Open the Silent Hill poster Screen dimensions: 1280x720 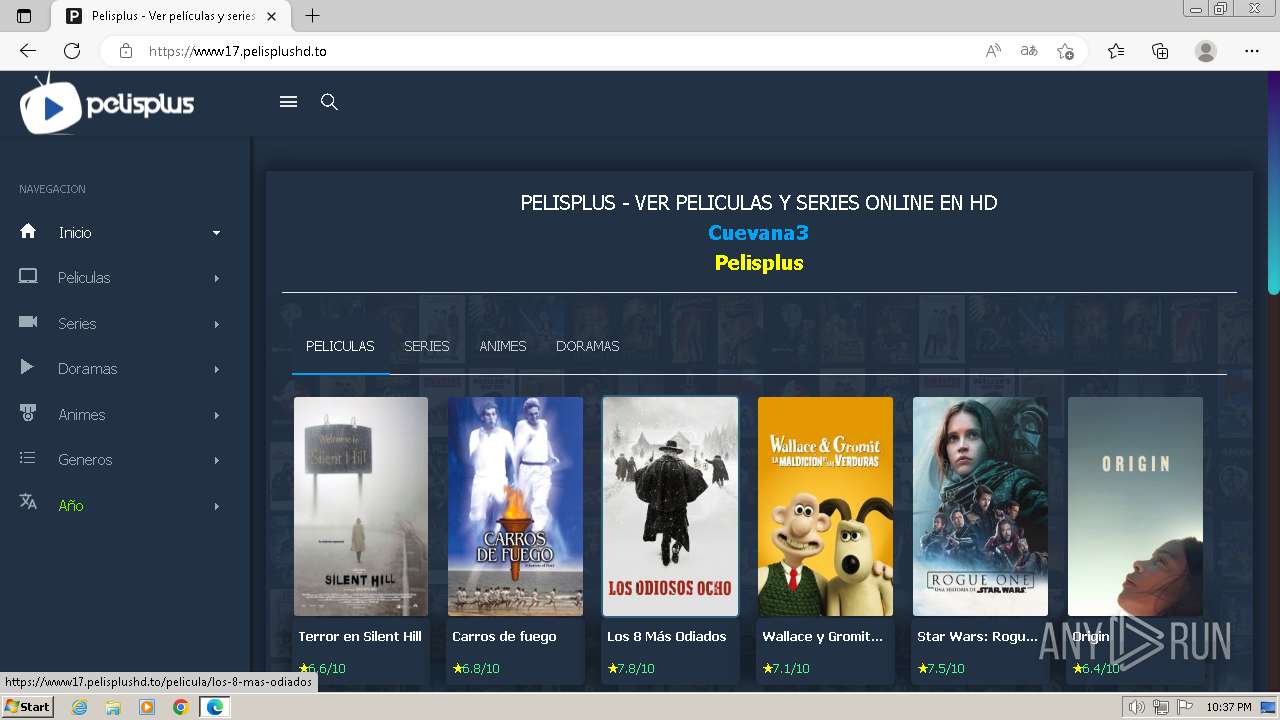pyautogui.click(x=361, y=506)
